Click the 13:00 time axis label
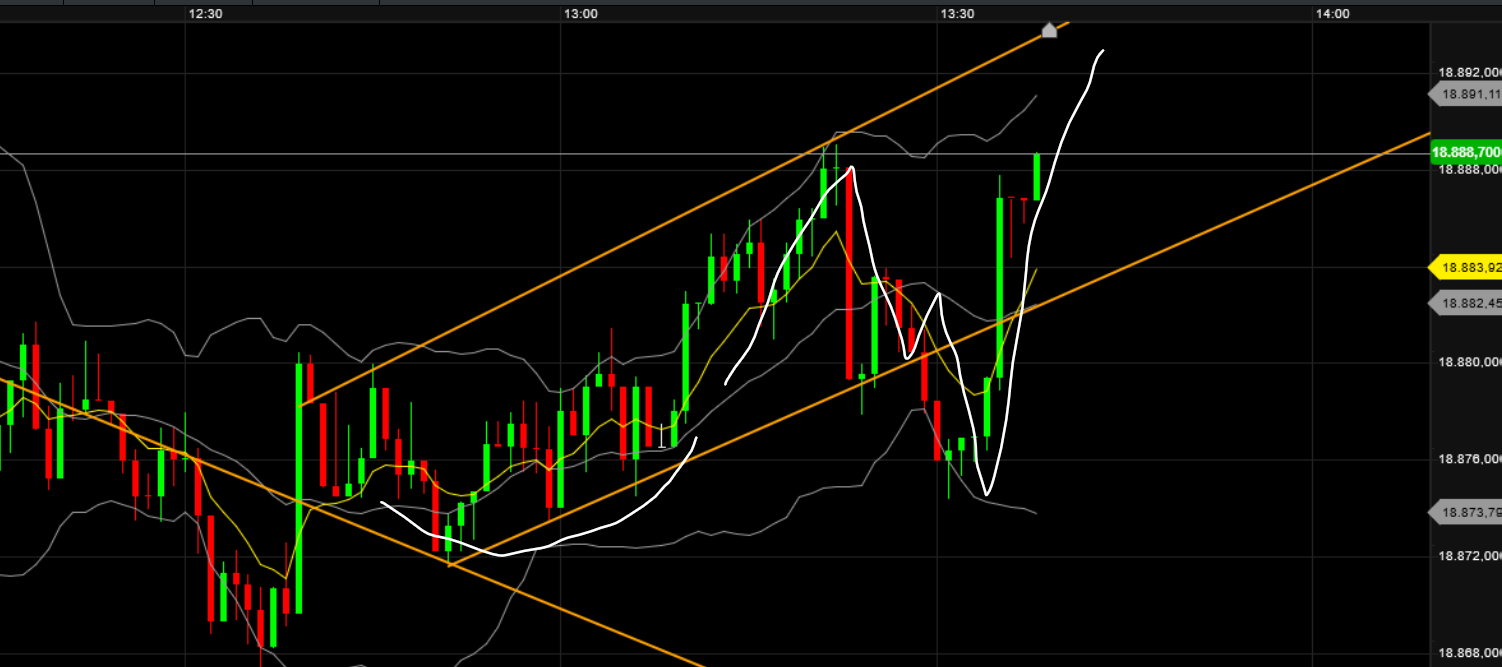The image size is (1502, 667). pyautogui.click(x=580, y=13)
